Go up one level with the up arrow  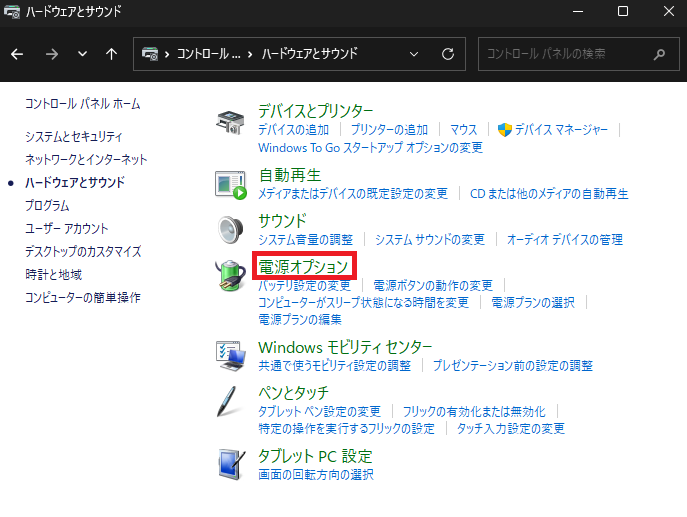(111, 53)
